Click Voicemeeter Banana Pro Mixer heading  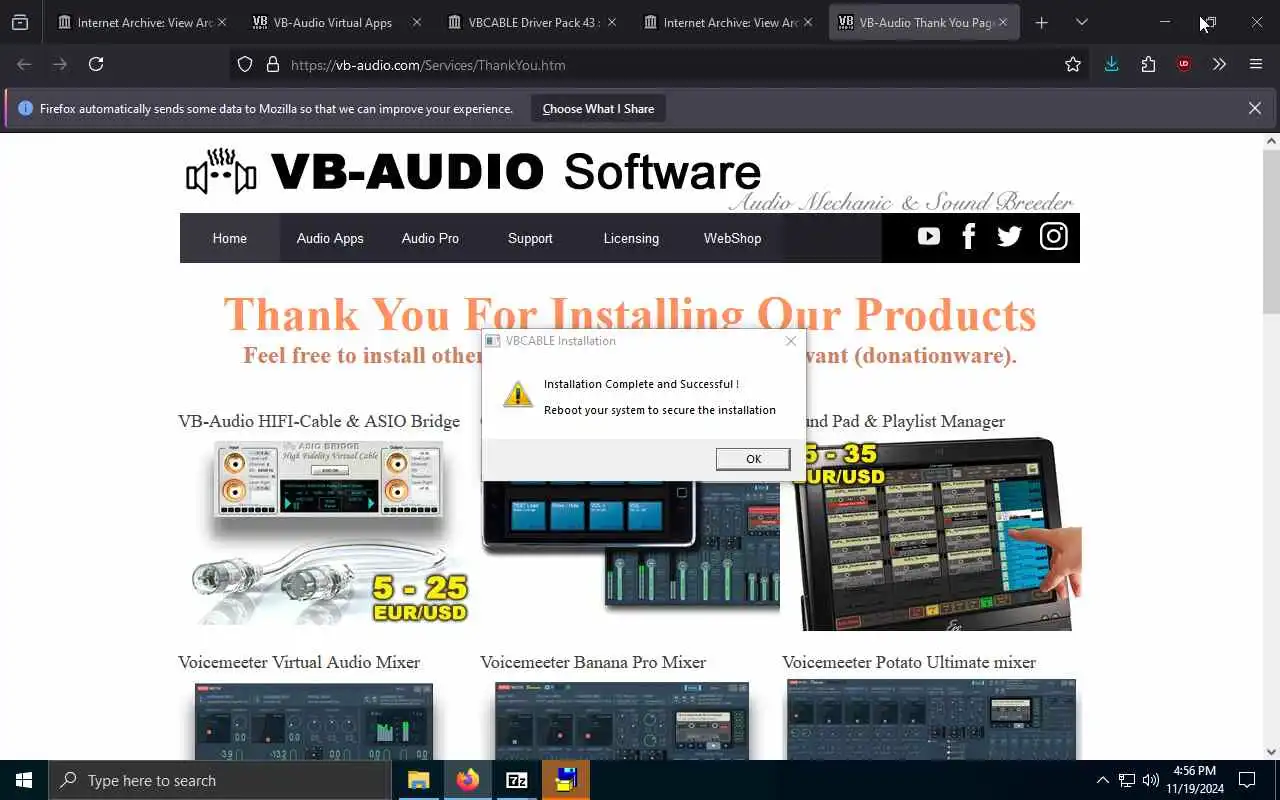(x=593, y=662)
